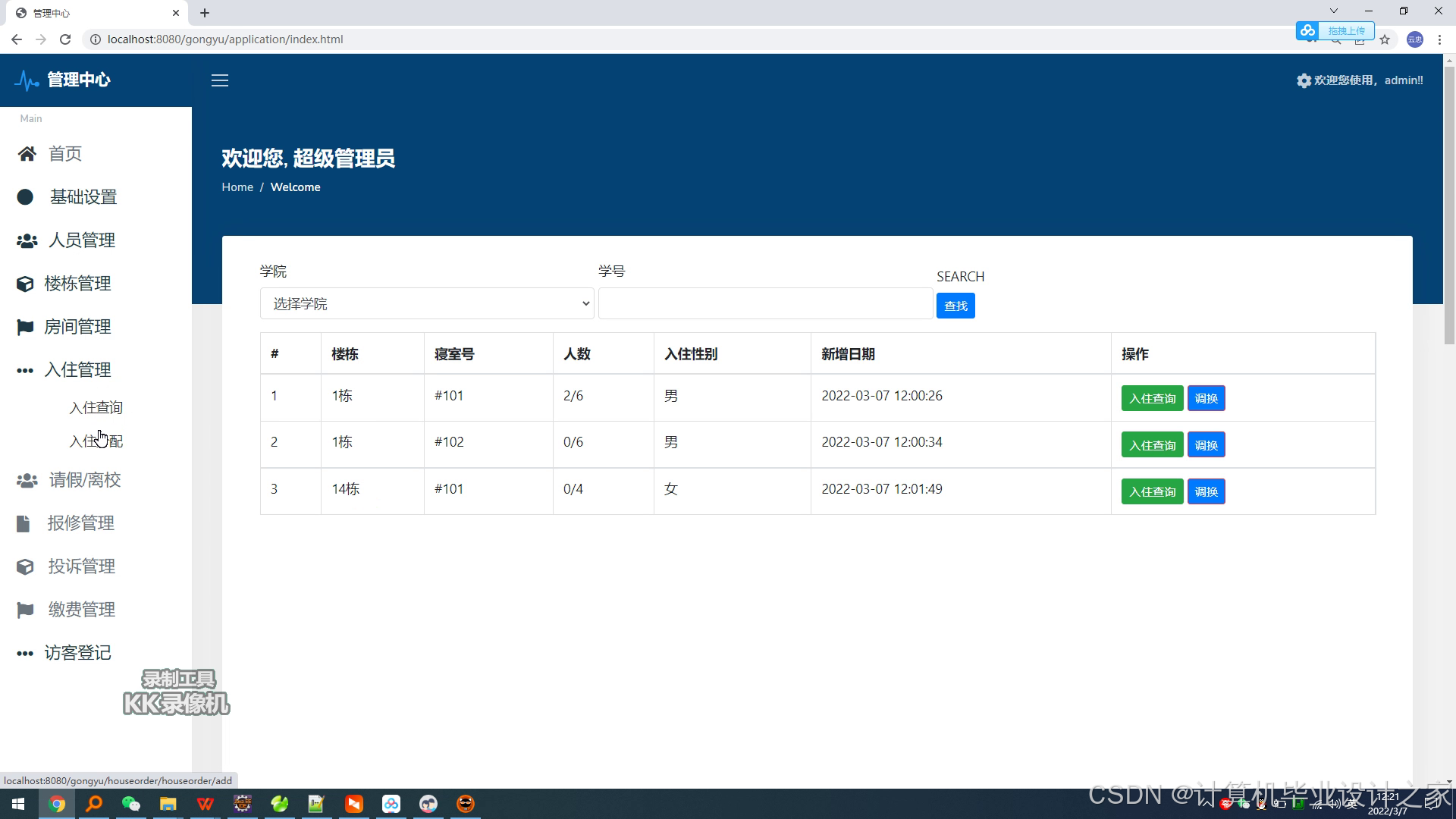Click the 学号 text input field
Viewport: 1456px width, 819px height.
(x=765, y=304)
